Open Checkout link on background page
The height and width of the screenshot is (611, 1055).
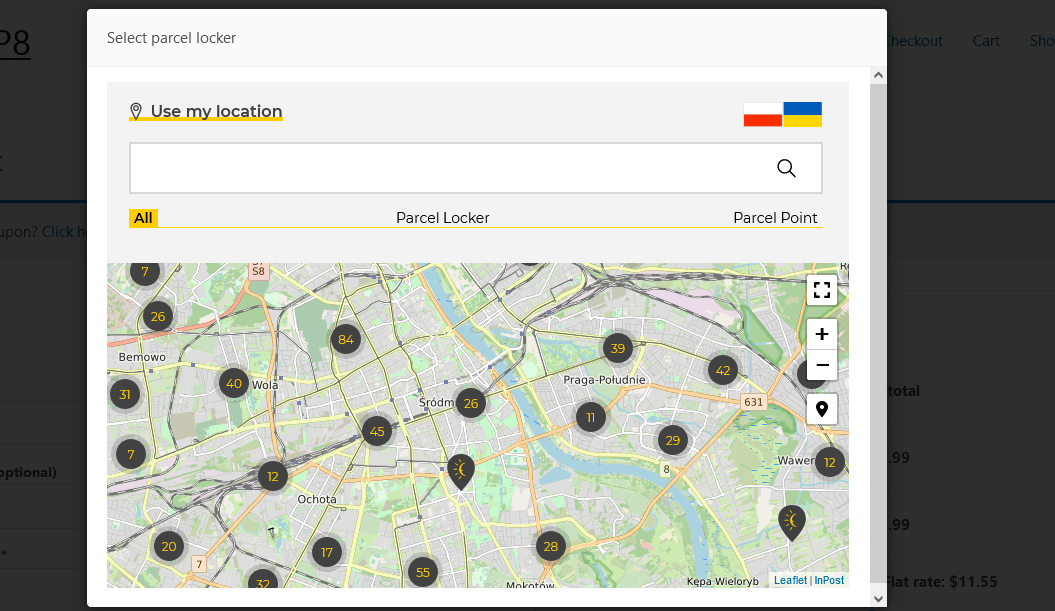coord(914,41)
